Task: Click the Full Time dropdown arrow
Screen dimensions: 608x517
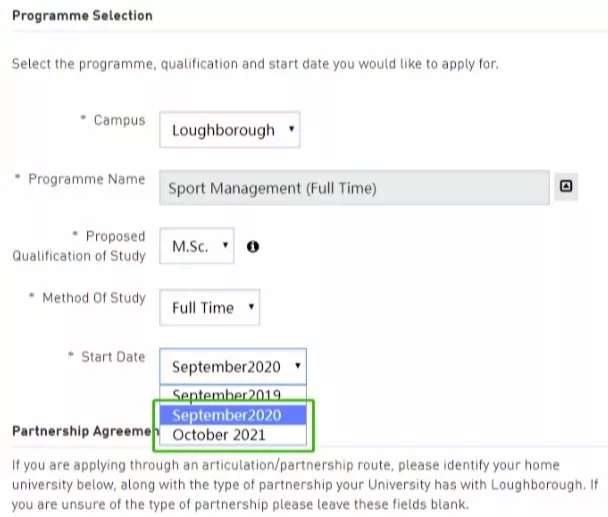Action: pos(251,306)
